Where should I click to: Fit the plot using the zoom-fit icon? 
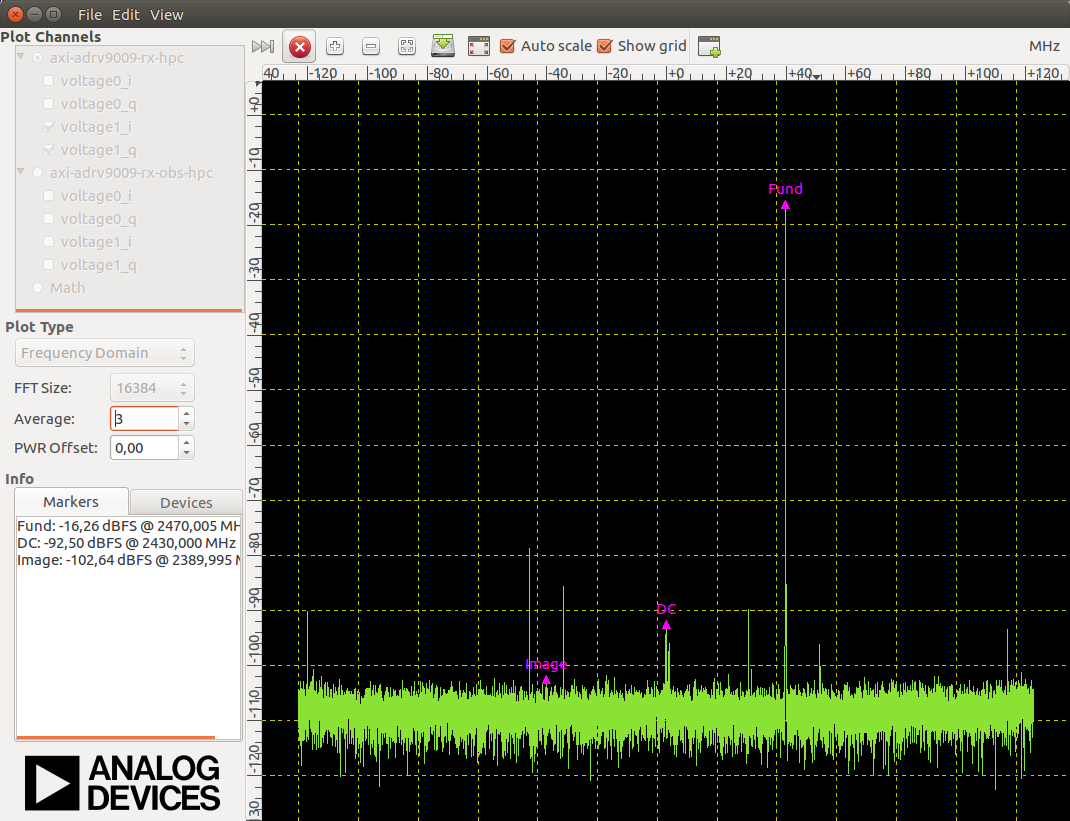(406, 46)
